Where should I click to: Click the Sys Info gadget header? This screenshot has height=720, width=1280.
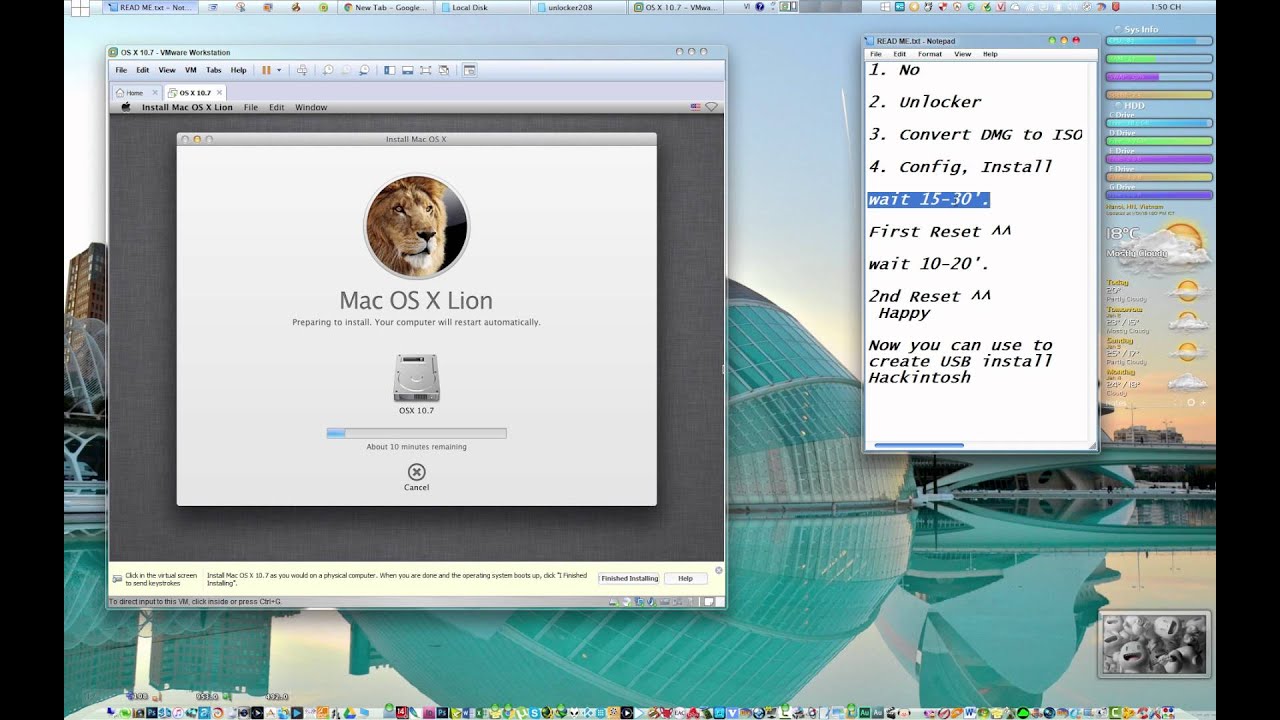click(1141, 29)
